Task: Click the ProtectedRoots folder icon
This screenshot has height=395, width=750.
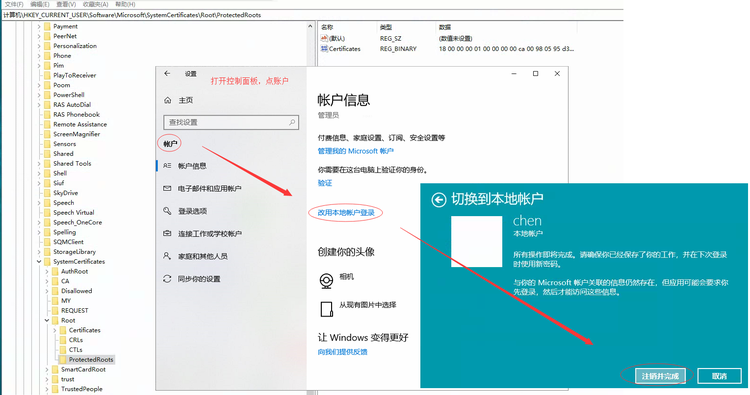Action: pyautogui.click(x=63, y=359)
